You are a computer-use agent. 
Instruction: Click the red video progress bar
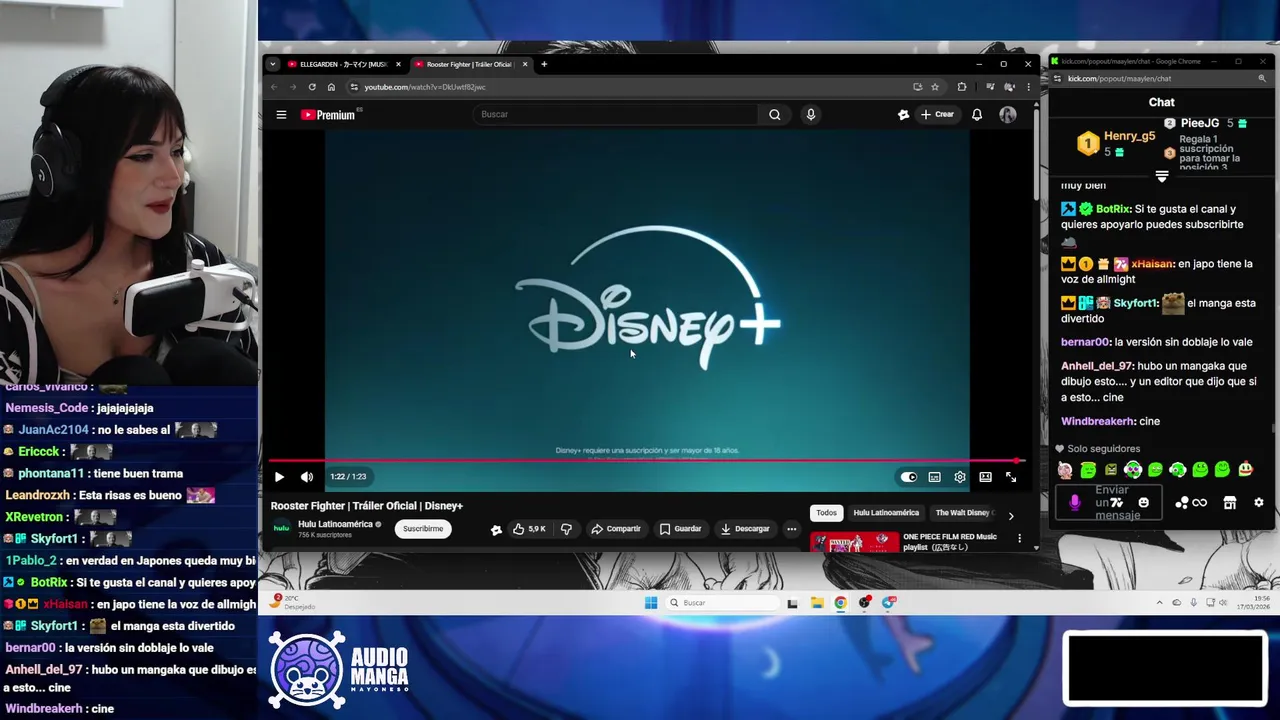pyautogui.click(x=645, y=461)
